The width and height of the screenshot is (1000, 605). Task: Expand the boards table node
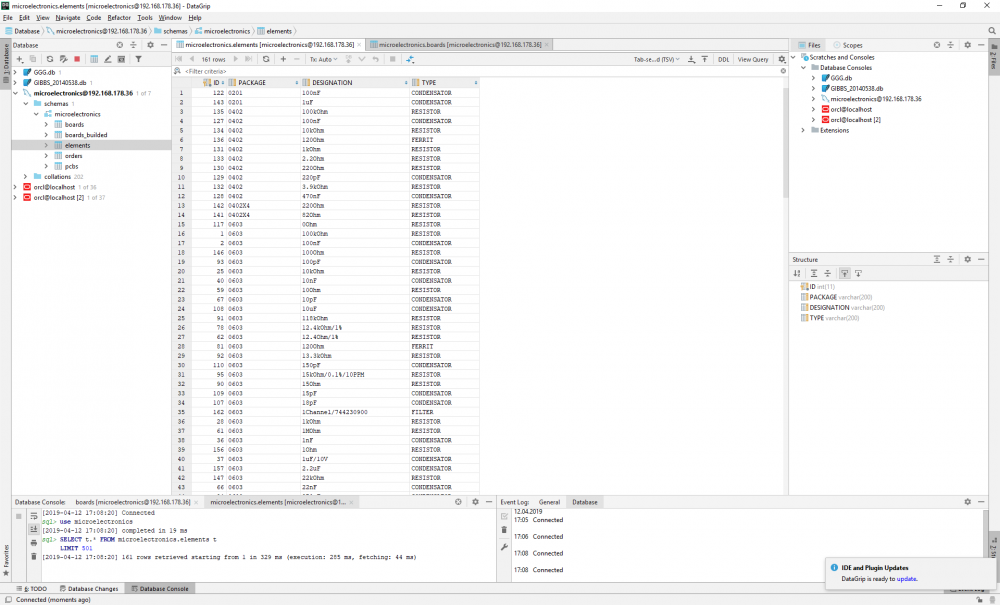[46, 124]
